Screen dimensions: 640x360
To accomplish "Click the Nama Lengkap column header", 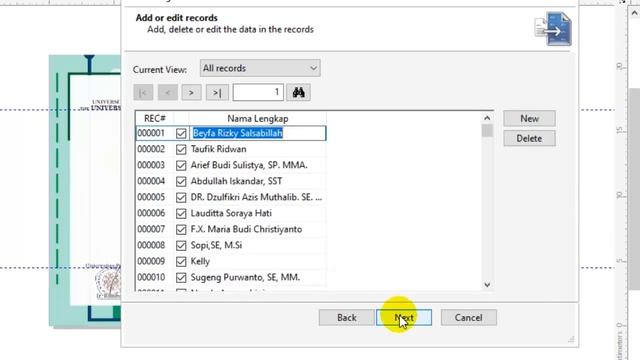I will click(258, 118).
